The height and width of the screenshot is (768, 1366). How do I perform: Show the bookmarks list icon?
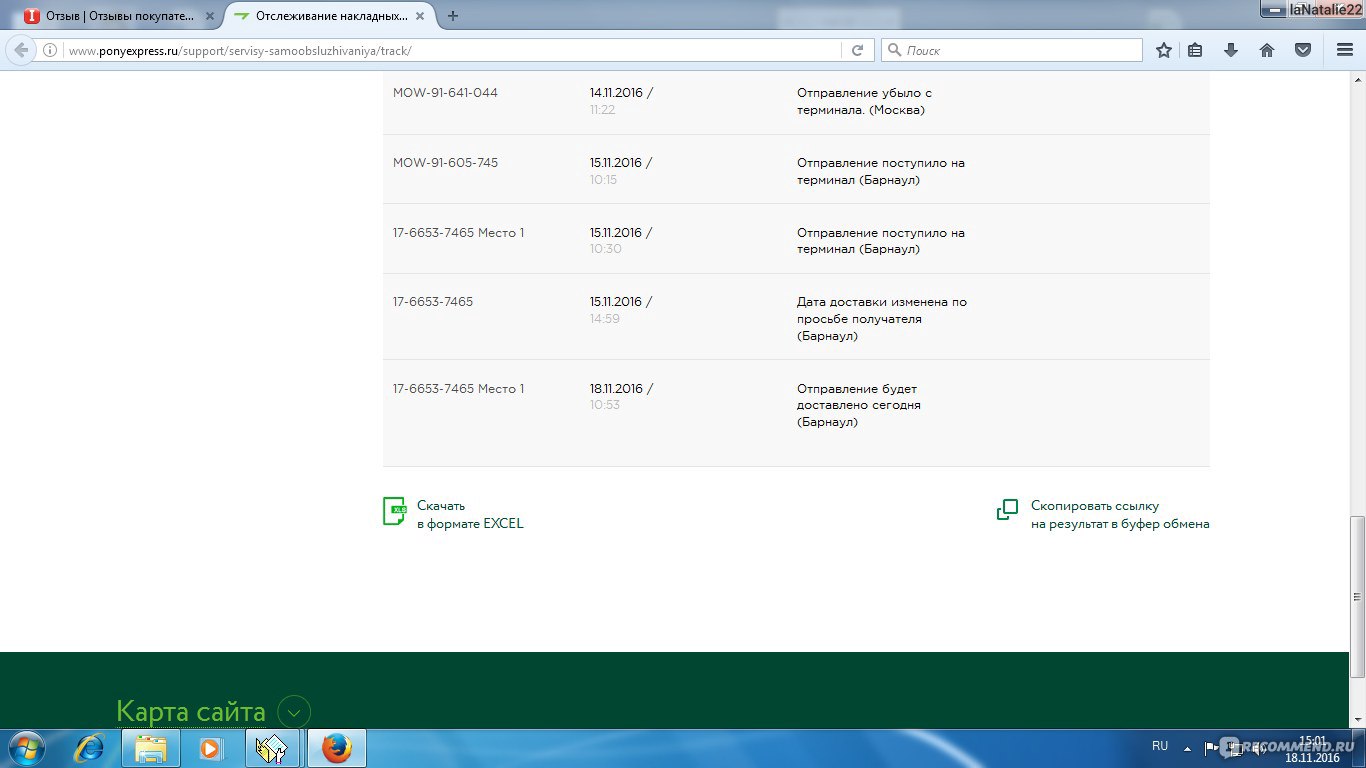pyautogui.click(x=1195, y=50)
